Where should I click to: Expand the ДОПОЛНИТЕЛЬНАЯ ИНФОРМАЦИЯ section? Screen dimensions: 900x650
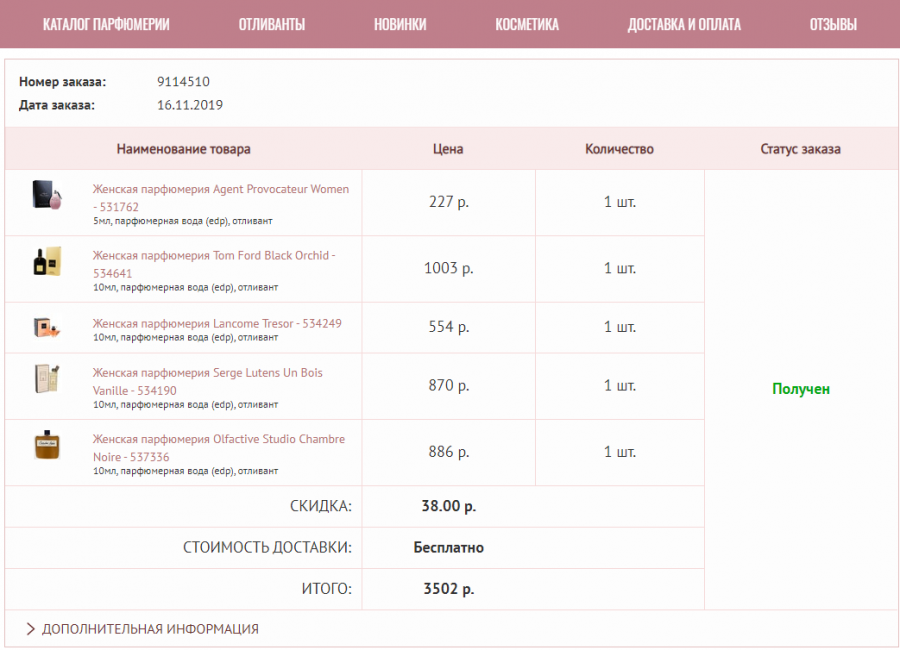142,629
